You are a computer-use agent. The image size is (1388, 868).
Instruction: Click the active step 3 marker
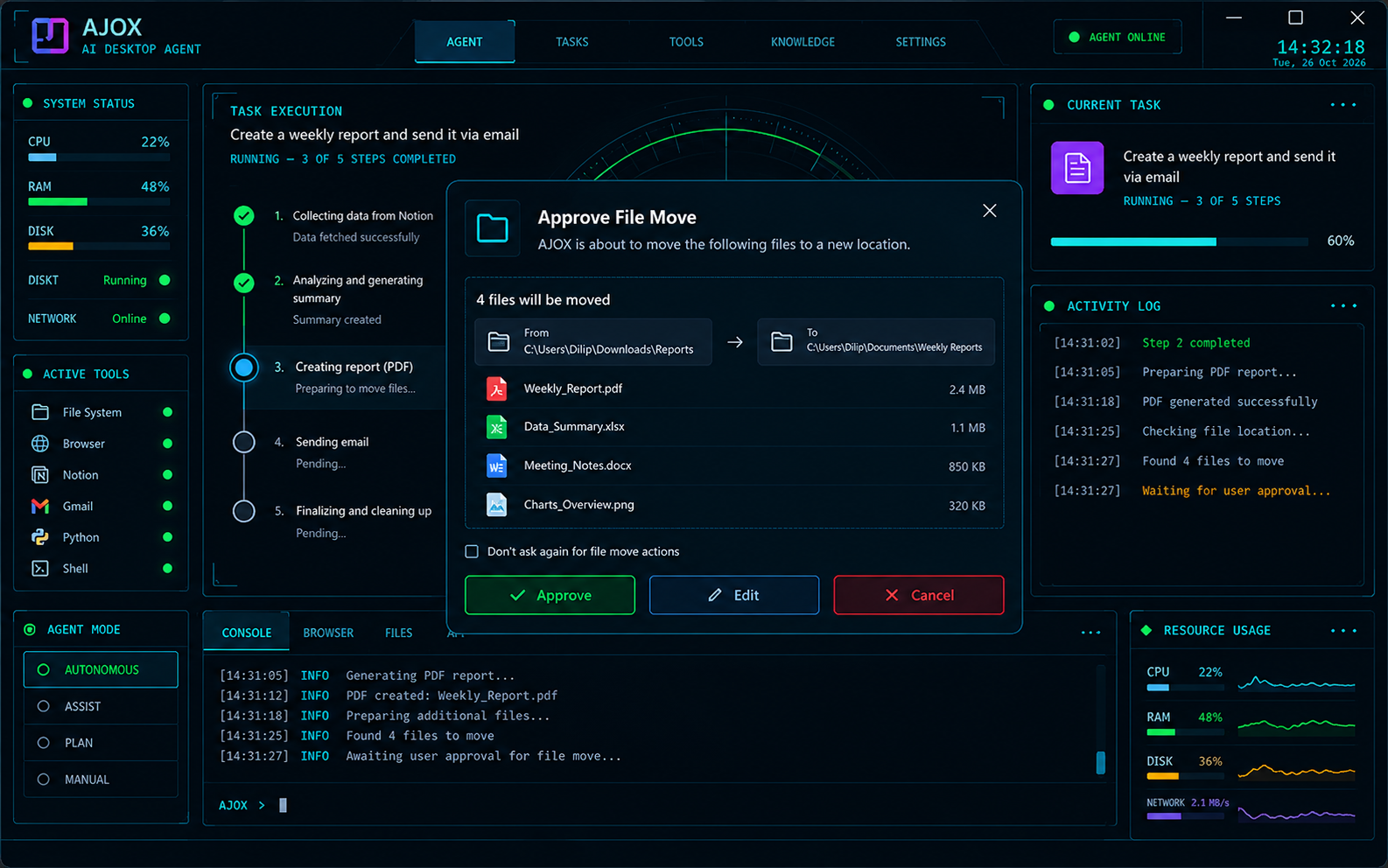tap(244, 367)
